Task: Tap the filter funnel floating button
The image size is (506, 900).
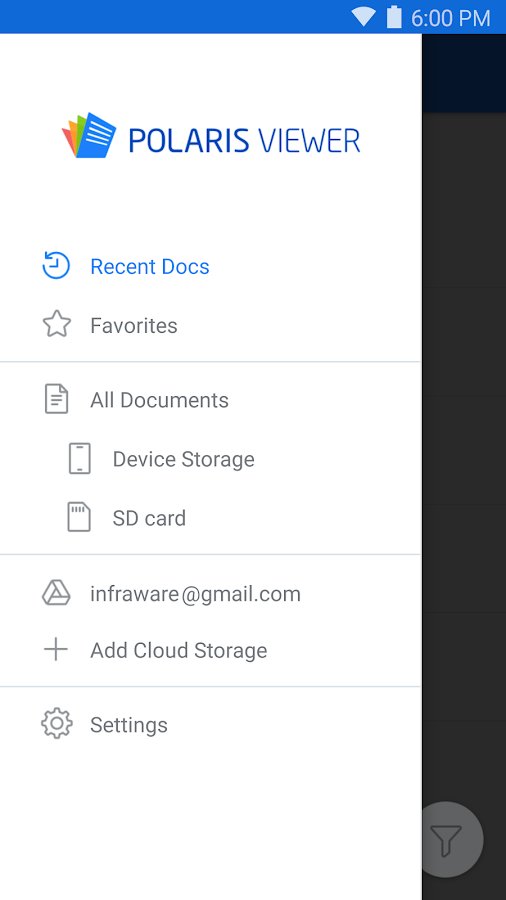Action: click(x=446, y=840)
